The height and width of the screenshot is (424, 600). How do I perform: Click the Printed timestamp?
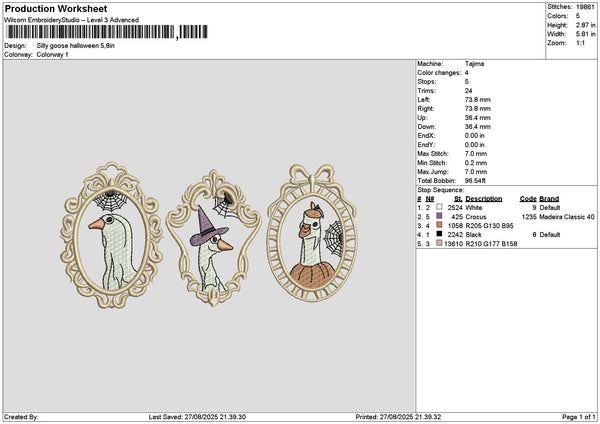click(398, 417)
